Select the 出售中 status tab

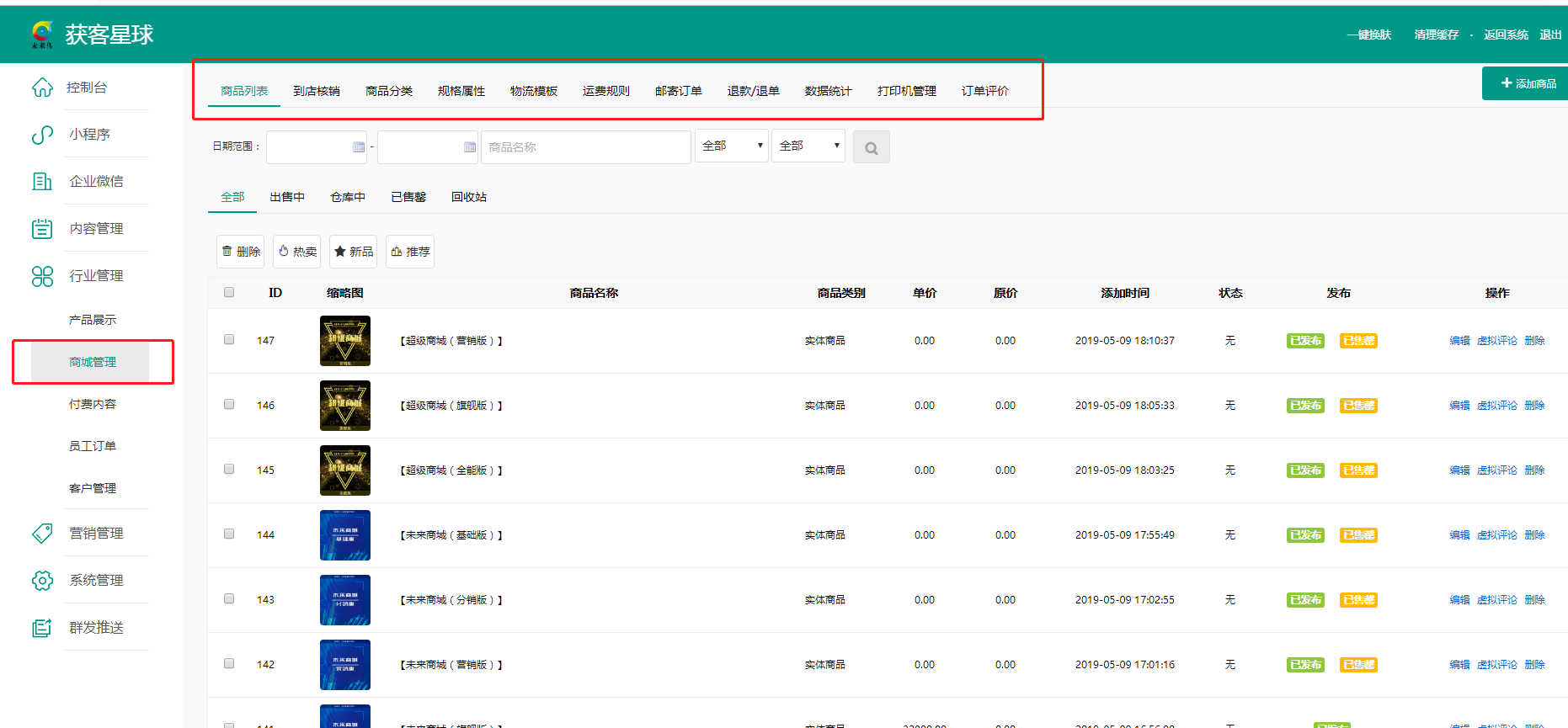point(287,197)
